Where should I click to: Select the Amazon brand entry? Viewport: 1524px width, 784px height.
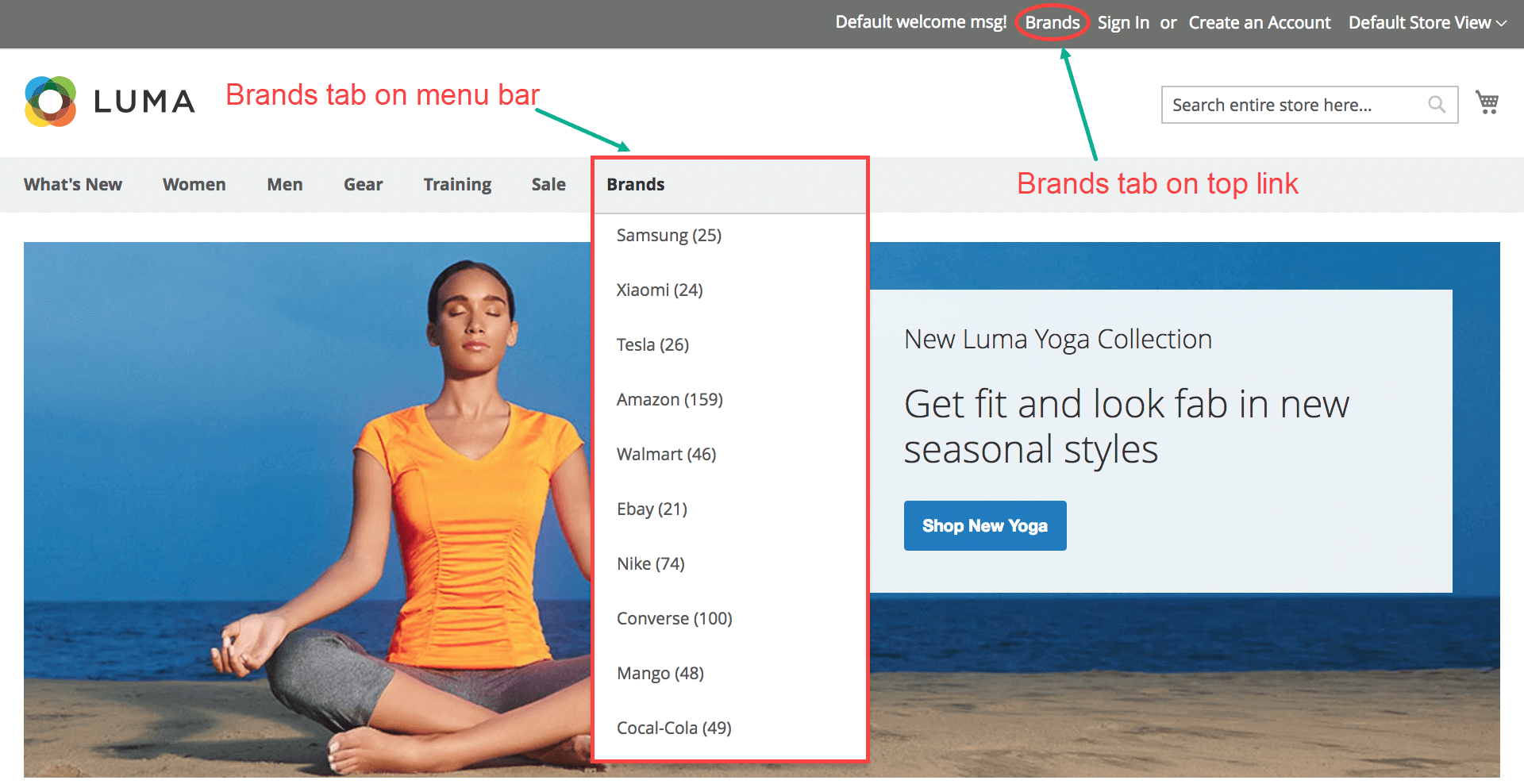[x=669, y=399]
